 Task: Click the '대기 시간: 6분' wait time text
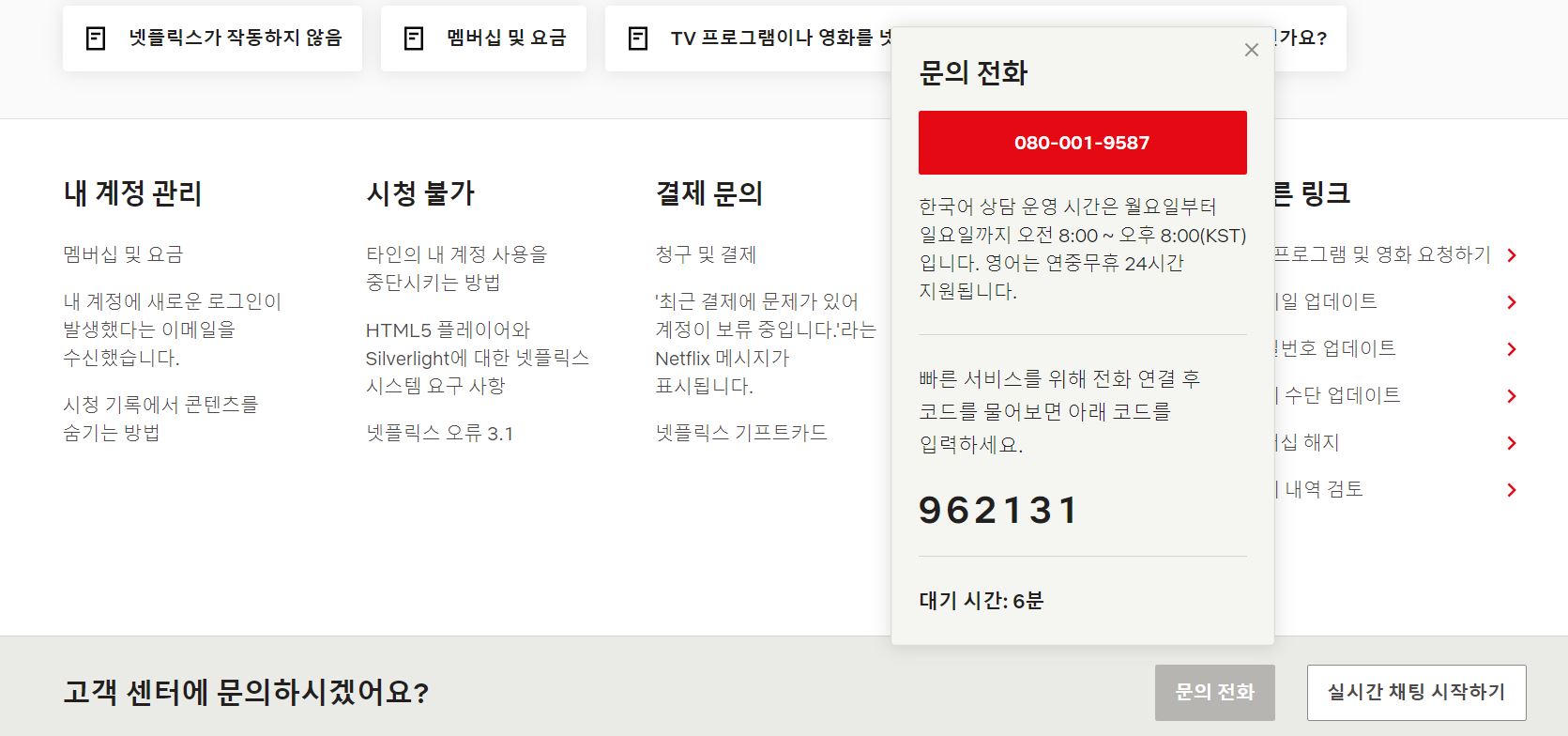coord(982,601)
